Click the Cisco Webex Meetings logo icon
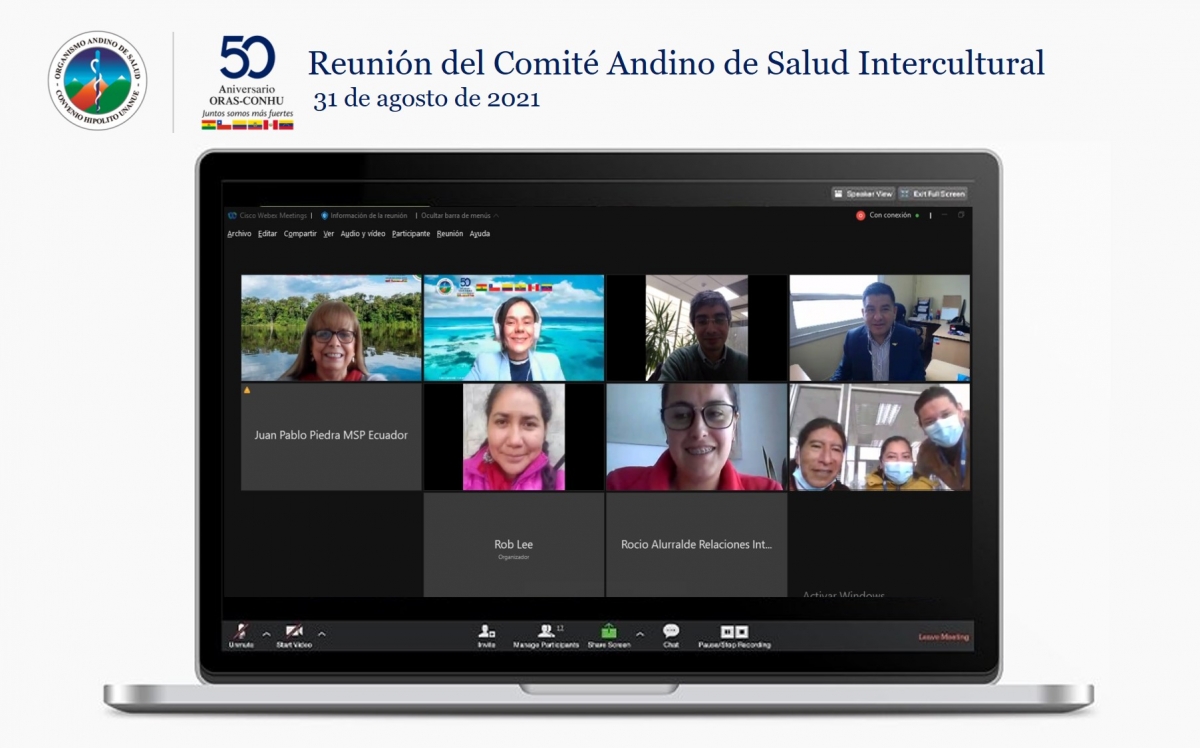 233,215
